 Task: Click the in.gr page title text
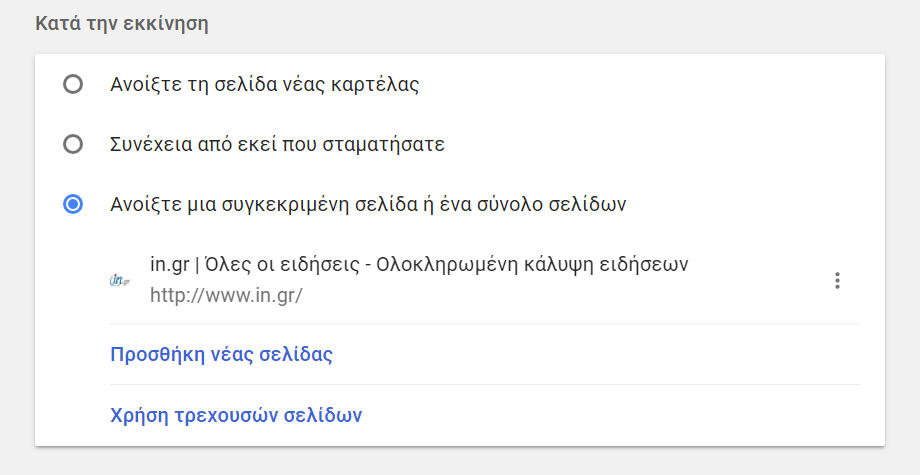pyautogui.click(x=419, y=264)
